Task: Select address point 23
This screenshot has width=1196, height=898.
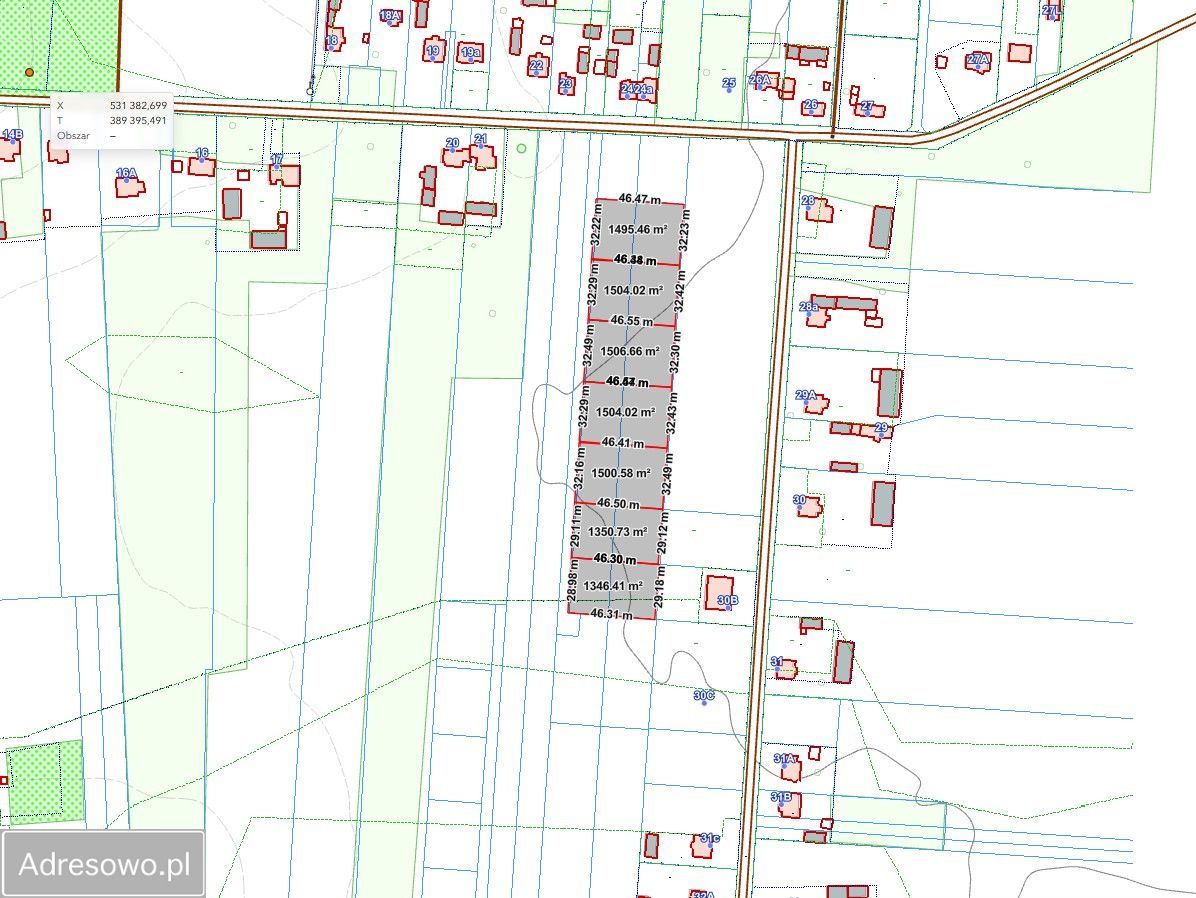Action: [565, 85]
